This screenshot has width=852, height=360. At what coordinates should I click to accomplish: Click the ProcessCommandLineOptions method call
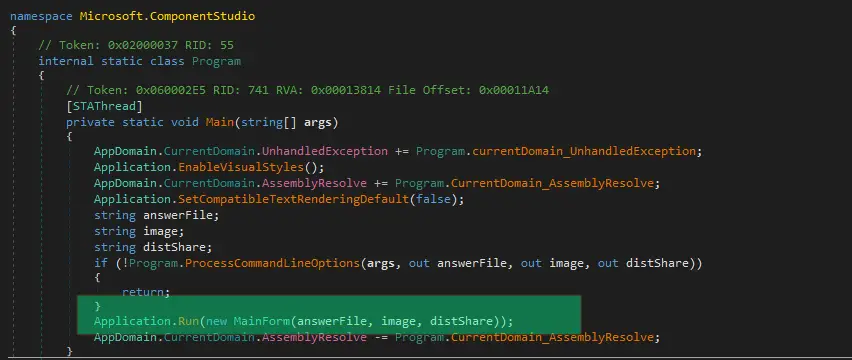pyautogui.click(x=272, y=263)
